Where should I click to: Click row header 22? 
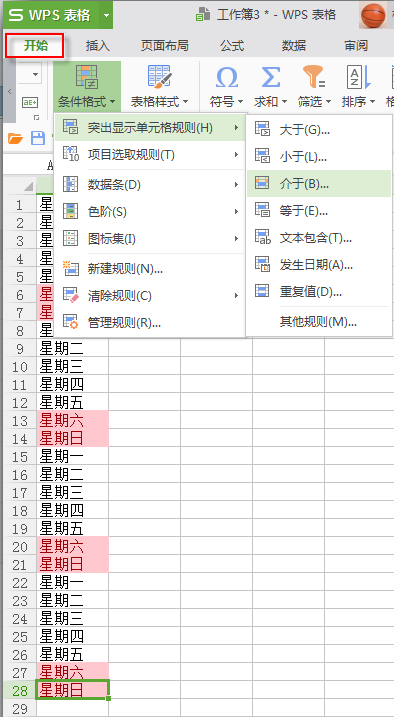[20, 583]
